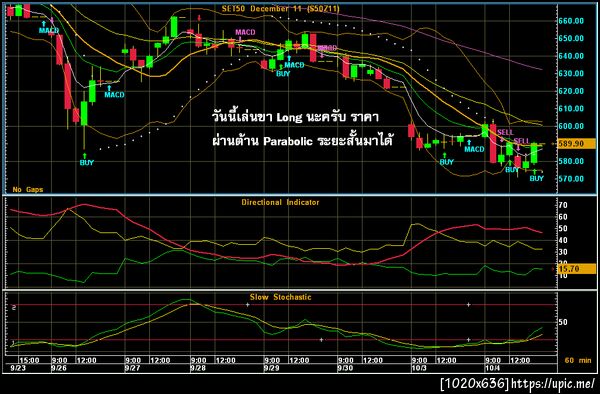Screen dimensions: 600x394
Task: Select the 50 level on Slow Stochastic axis
Action: [563, 322]
